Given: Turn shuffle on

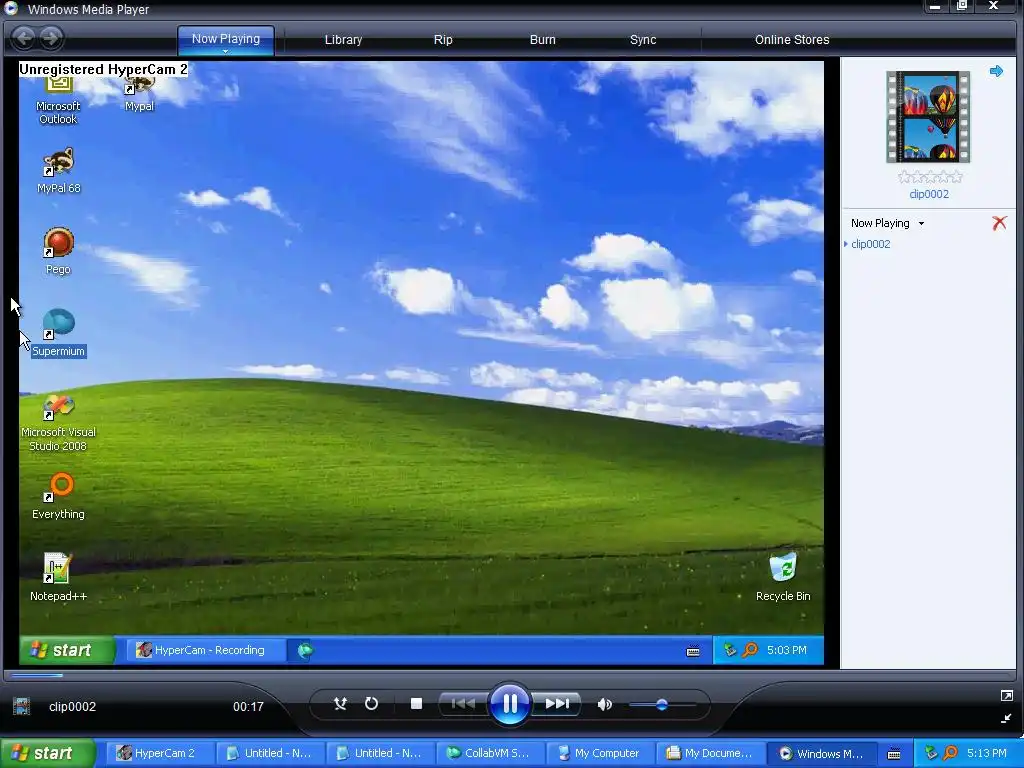Looking at the screenshot, I should click(340, 703).
